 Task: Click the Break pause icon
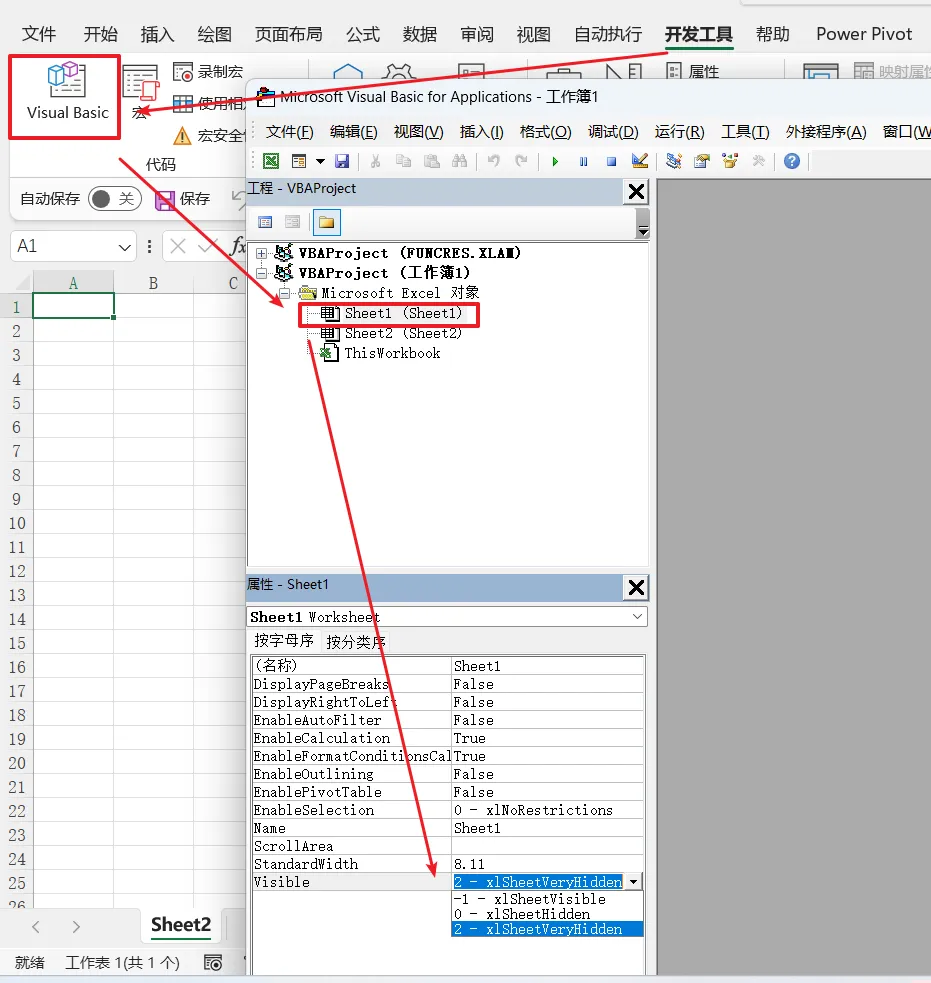point(583,161)
